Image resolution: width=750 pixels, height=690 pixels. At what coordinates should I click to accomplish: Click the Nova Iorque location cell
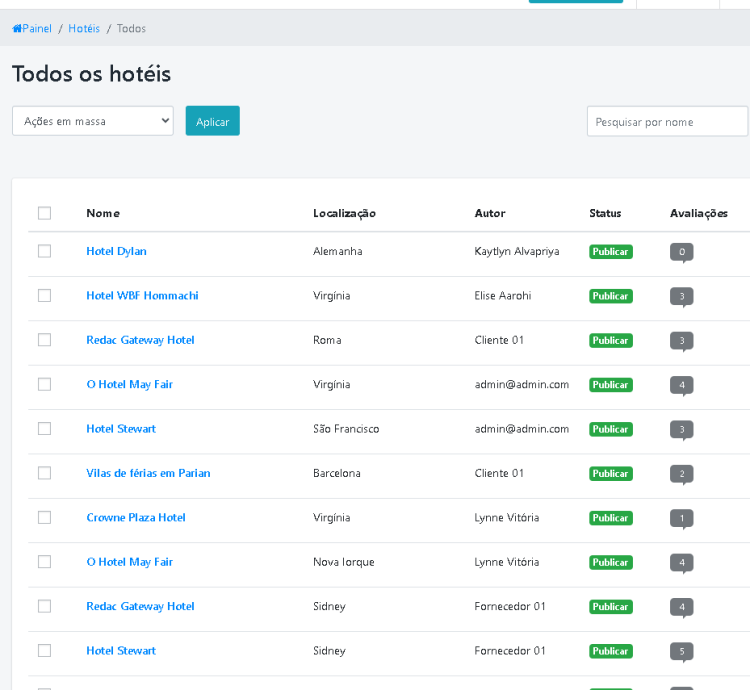pos(343,562)
